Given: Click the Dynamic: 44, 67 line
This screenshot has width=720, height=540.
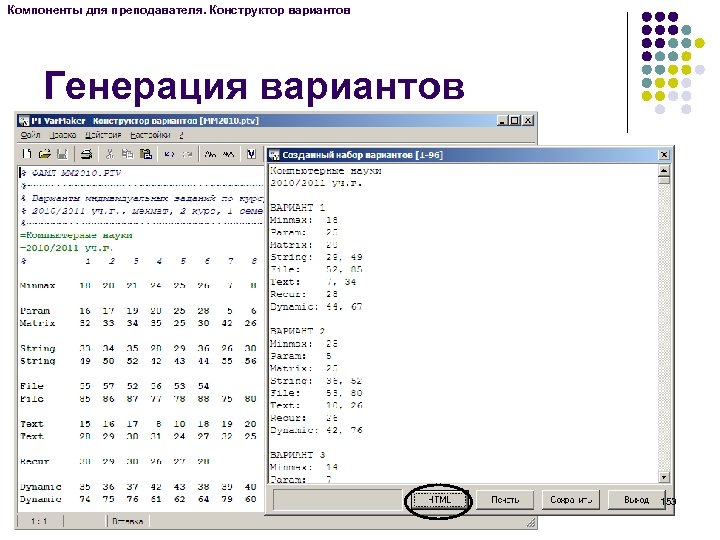Looking at the screenshot, I should tap(316, 306).
